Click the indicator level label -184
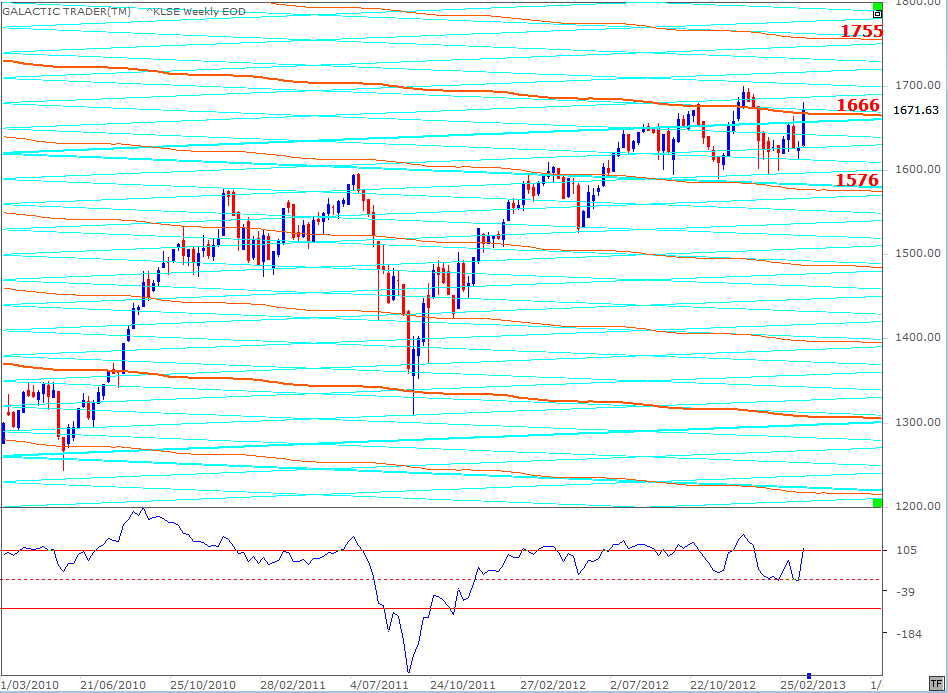 [x=909, y=634]
